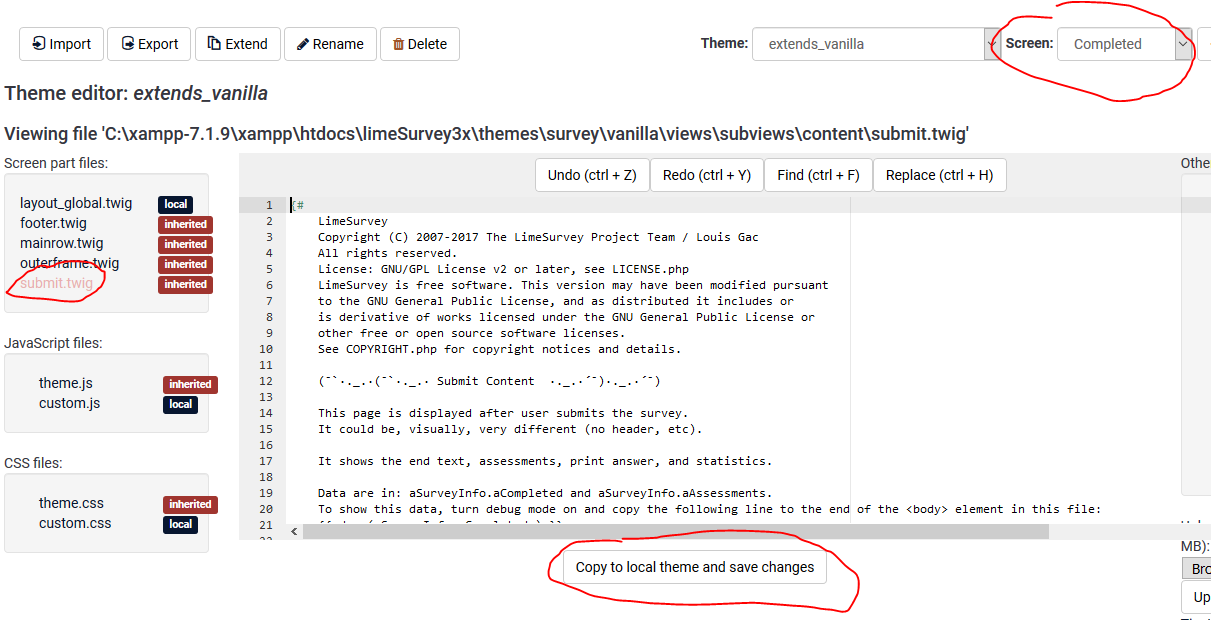Click the inherited badge beside theme.css
Viewport: 1211px width, 620px height.
coord(190,504)
